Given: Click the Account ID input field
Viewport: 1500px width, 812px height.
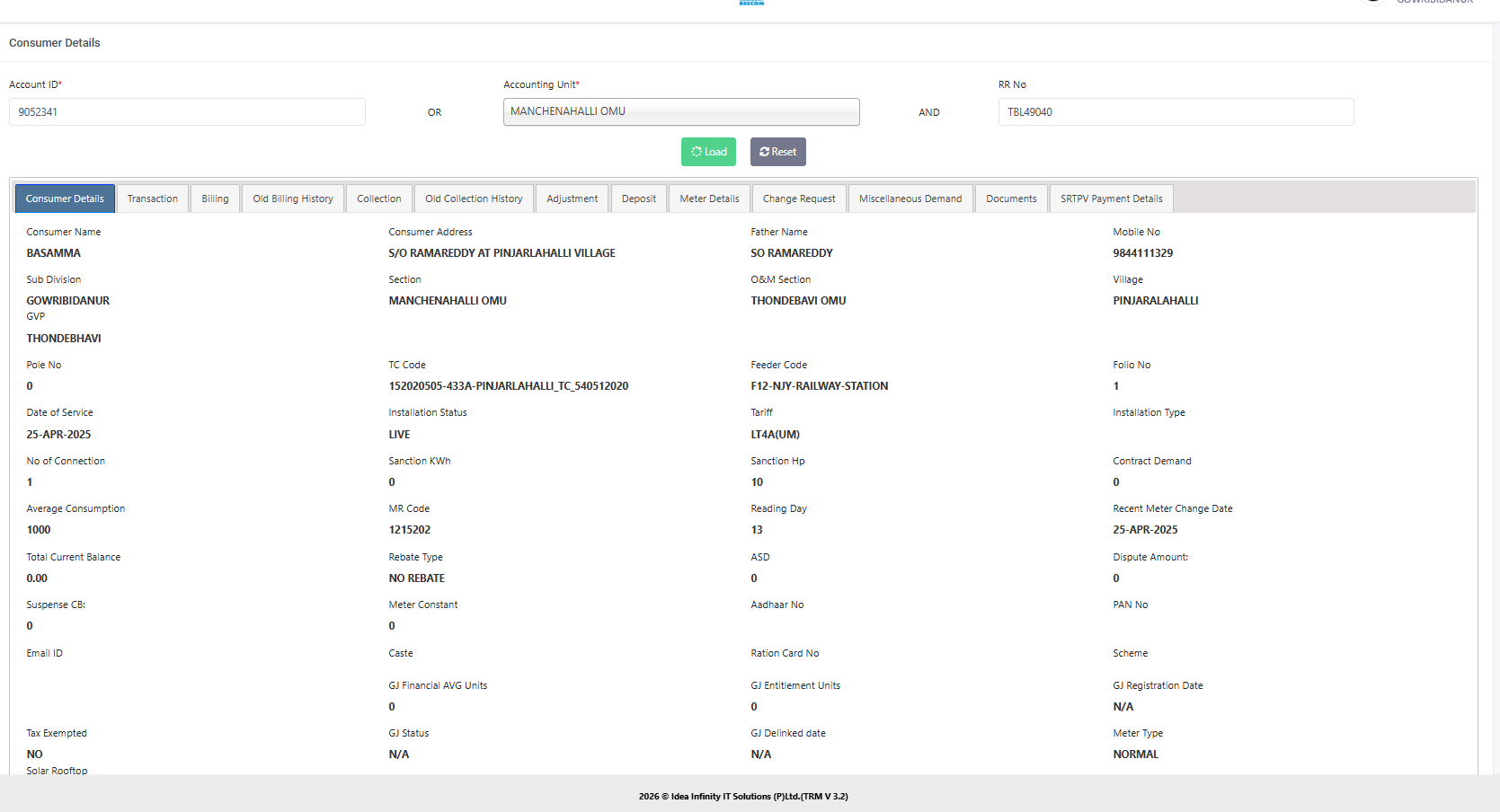Looking at the screenshot, I should pyautogui.click(x=187, y=112).
